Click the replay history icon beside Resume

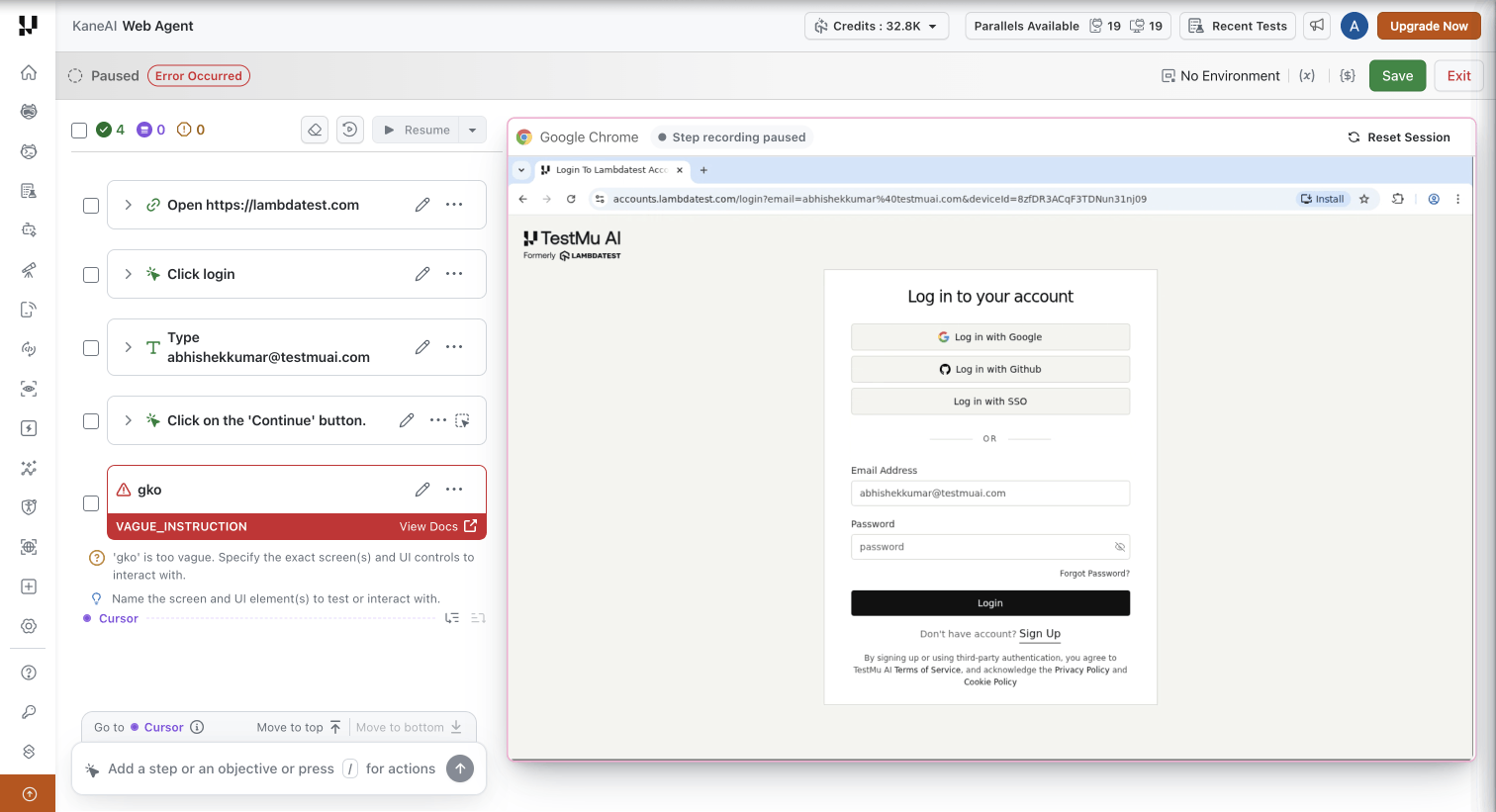[x=350, y=130]
